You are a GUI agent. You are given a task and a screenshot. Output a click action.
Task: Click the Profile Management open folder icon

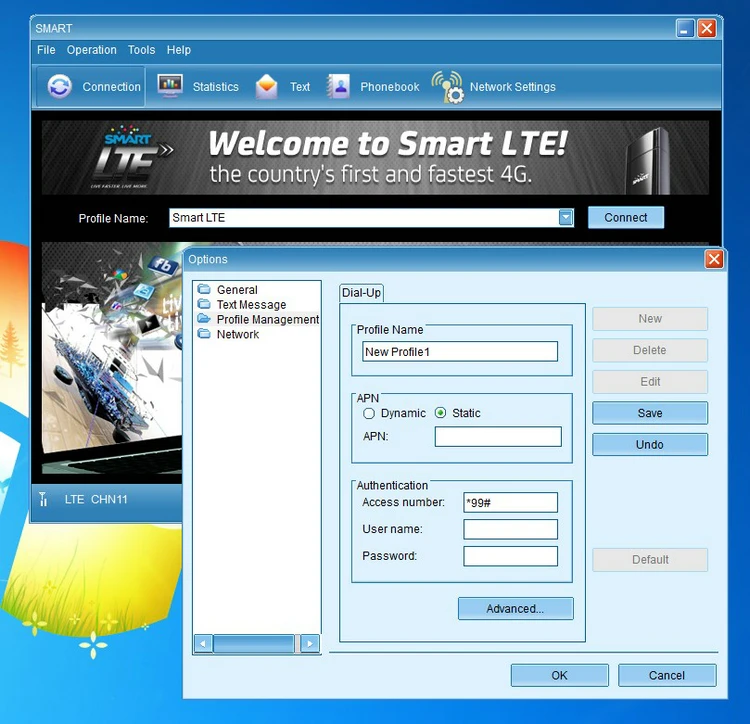coord(204,319)
